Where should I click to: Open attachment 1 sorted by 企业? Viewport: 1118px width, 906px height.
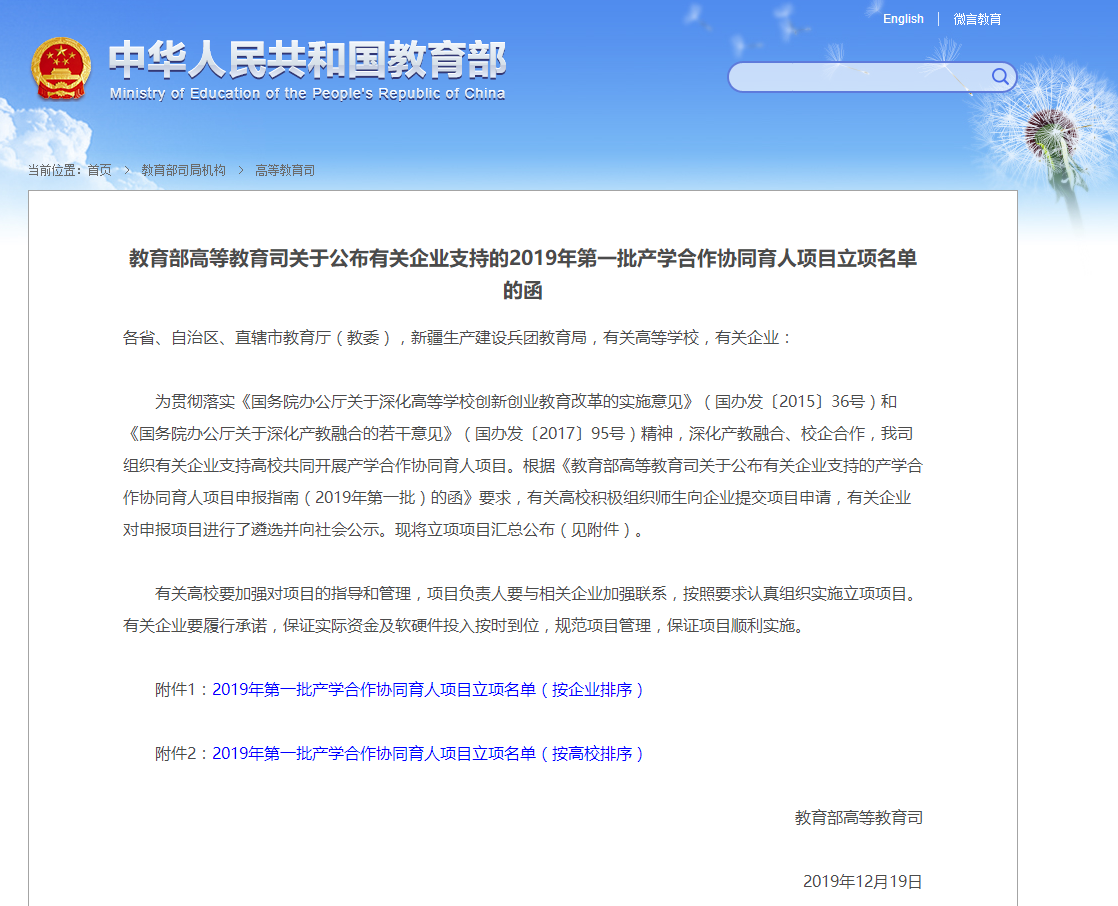[428, 690]
